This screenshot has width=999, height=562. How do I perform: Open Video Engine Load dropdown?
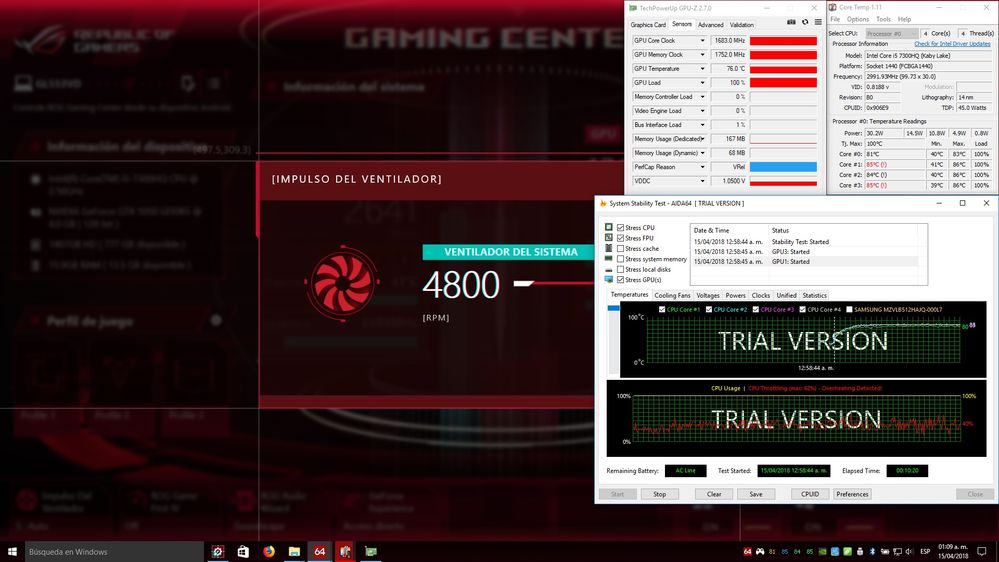pos(703,111)
